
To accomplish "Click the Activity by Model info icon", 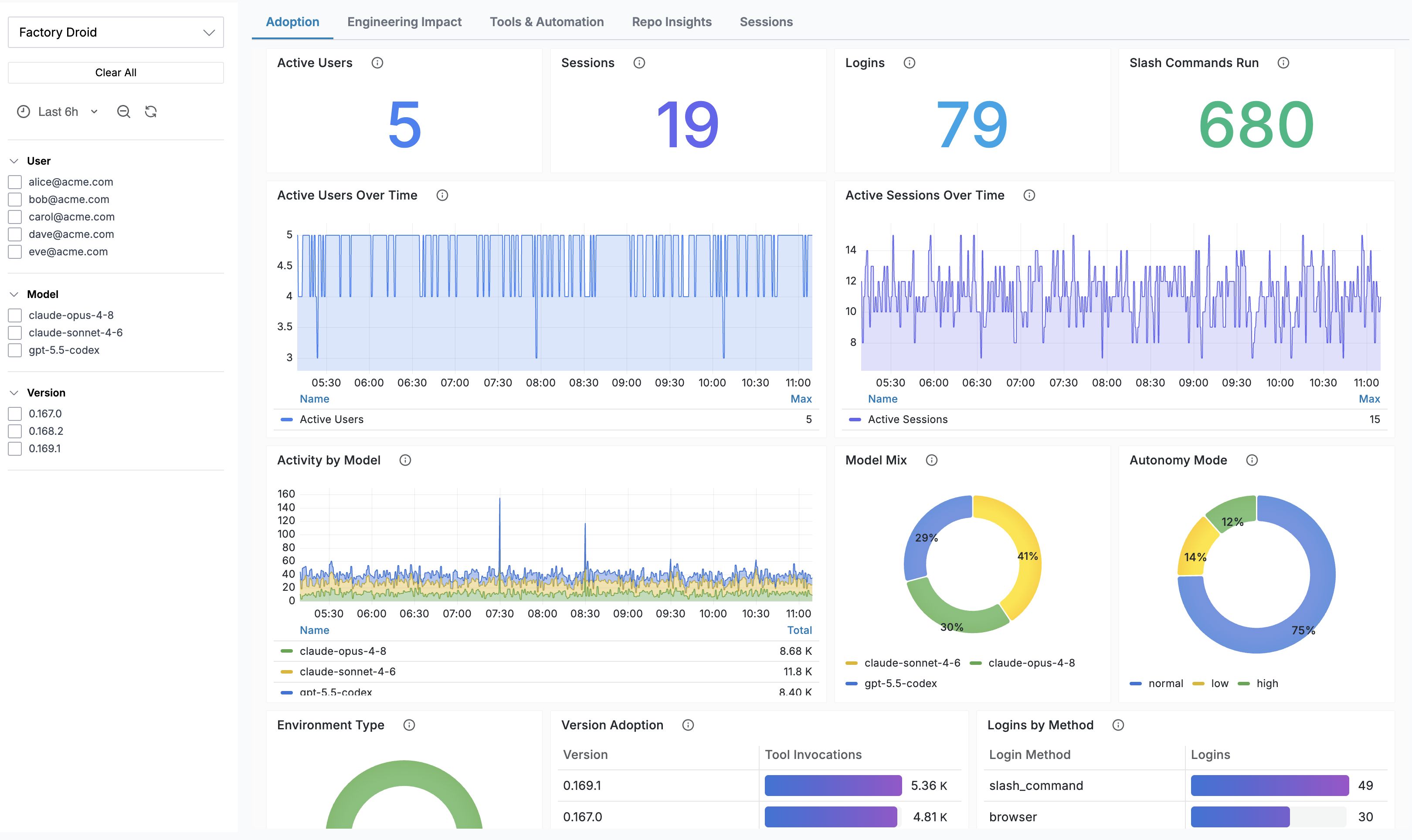I will point(405,460).
